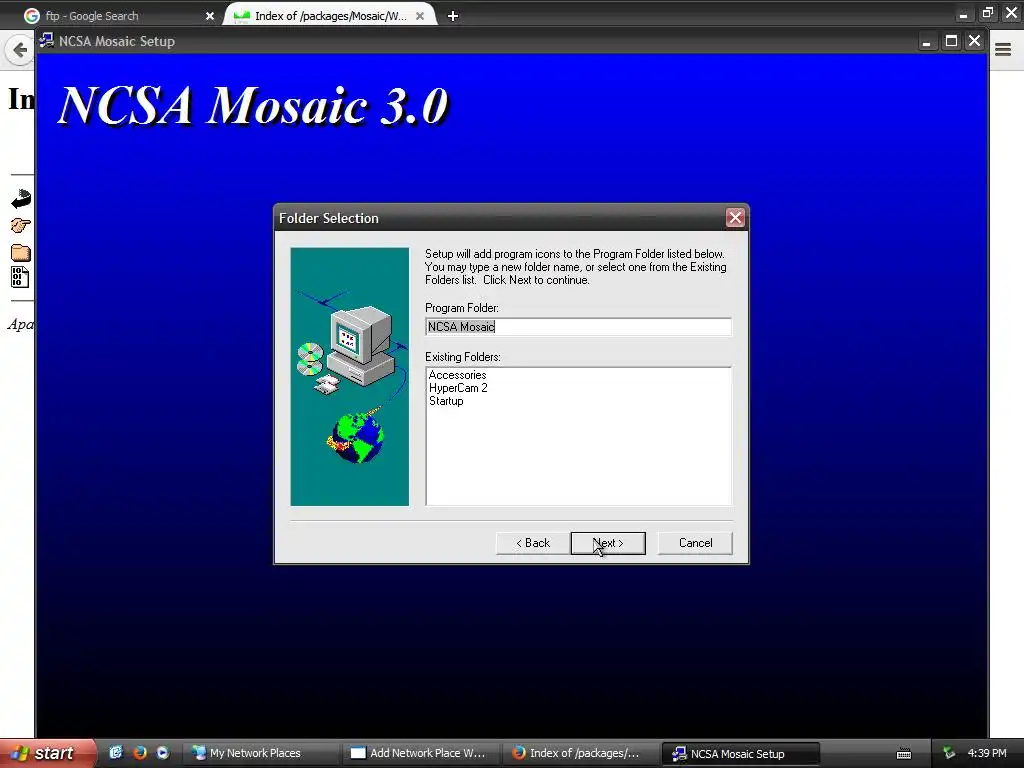Select HyperCam 2 in Existing Folders
Viewport: 1024px width, 768px height.
[458, 388]
